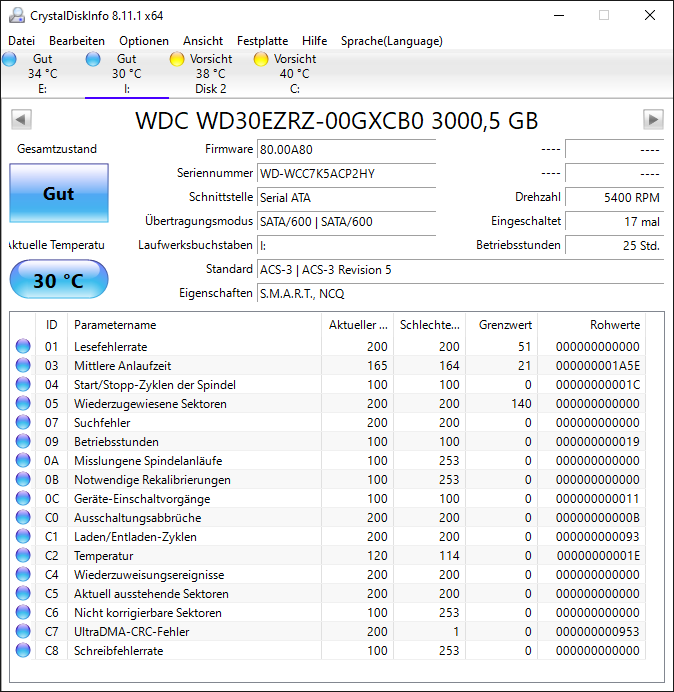This screenshot has width=674, height=692.
Task: Click status icon for Nicht korrigierbare Sektoren
Action: click(x=23, y=612)
